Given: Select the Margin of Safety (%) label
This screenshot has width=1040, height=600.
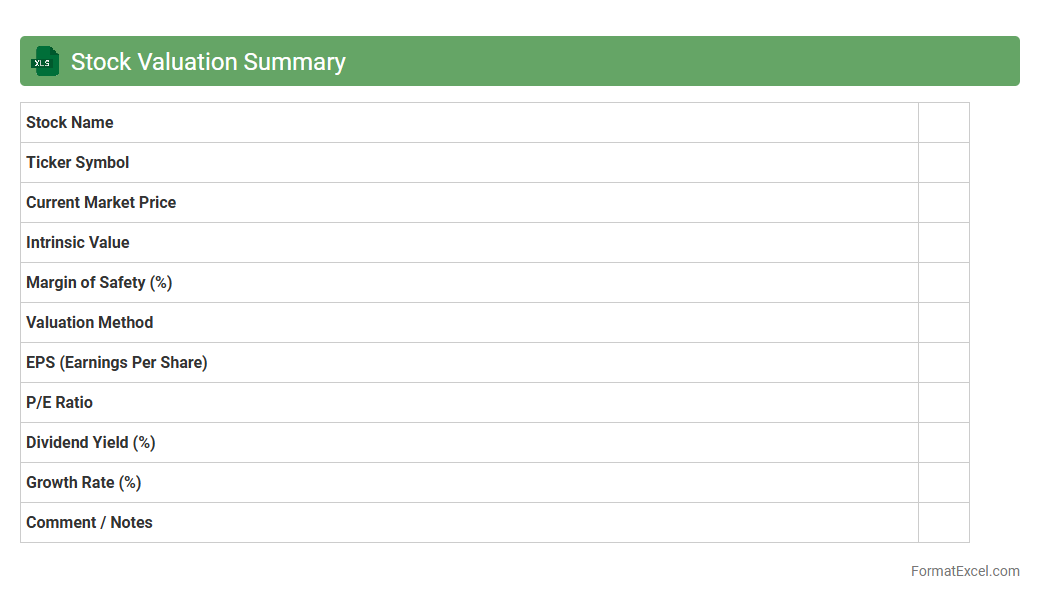Looking at the screenshot, I should click(99, 282).
